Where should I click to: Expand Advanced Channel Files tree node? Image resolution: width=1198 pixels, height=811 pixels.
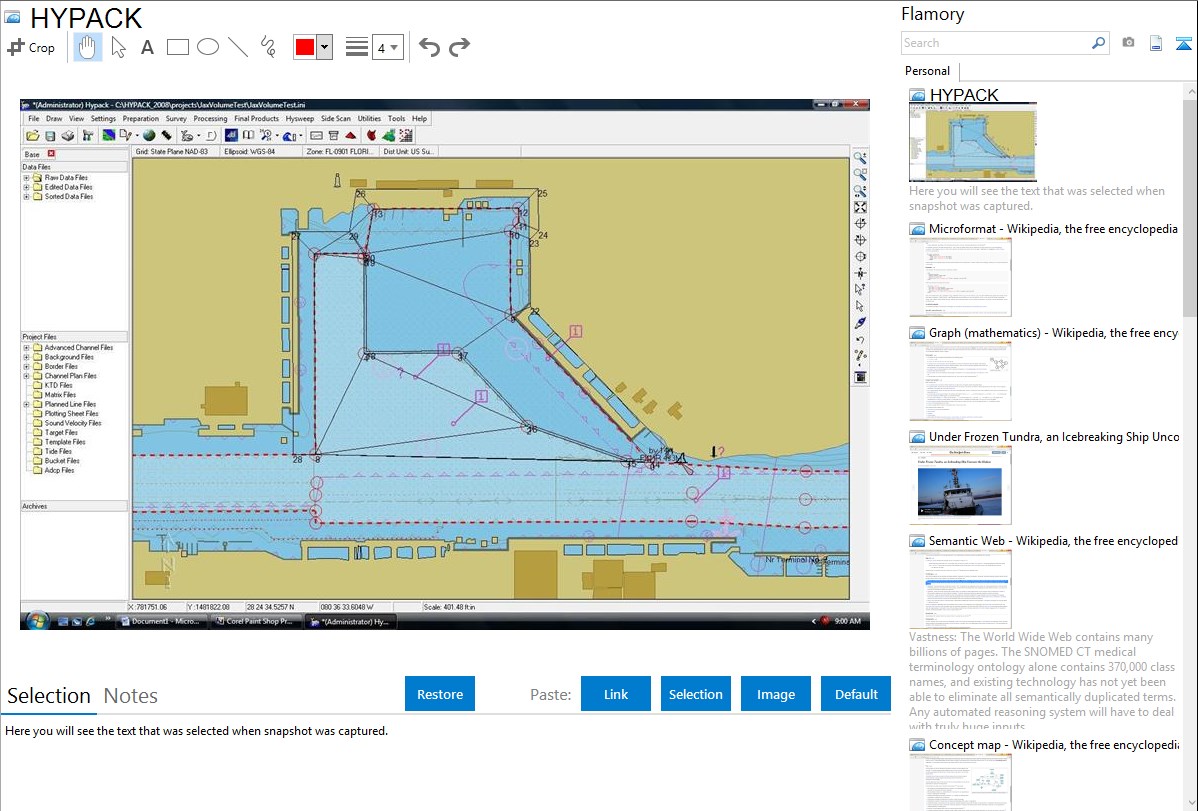point(26,347)
